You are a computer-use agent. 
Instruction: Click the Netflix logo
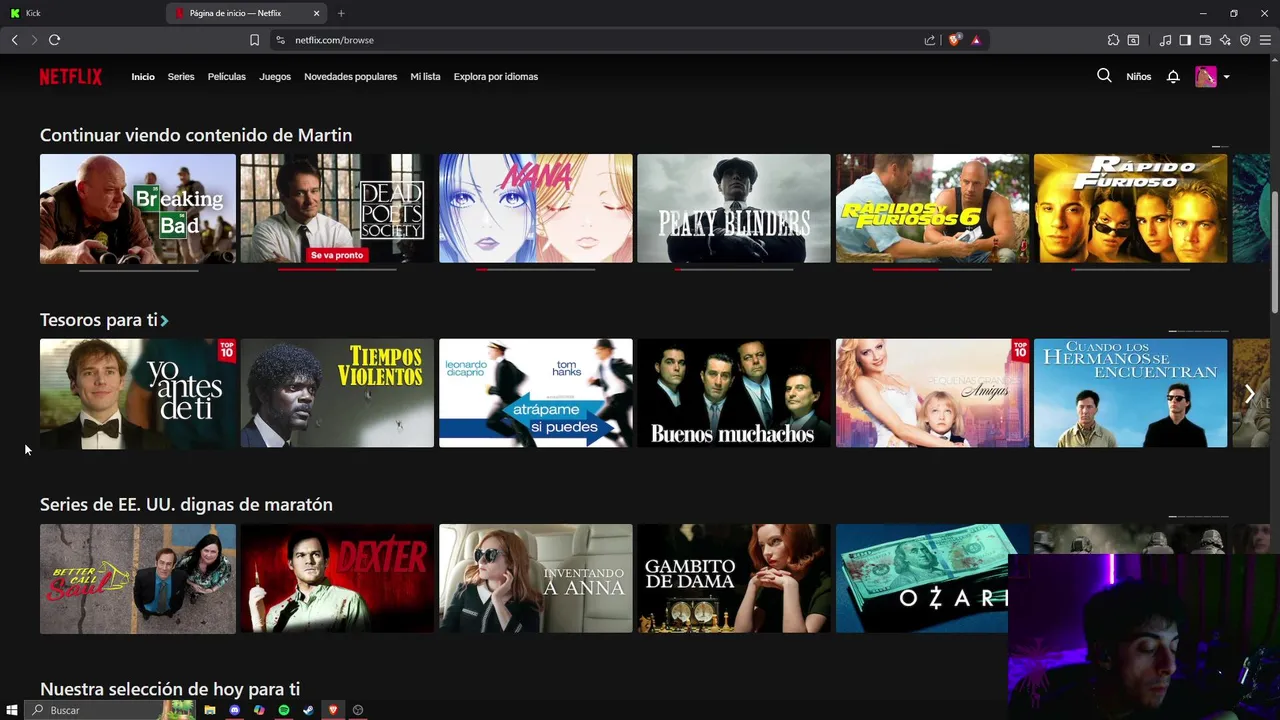coord(71,77)
